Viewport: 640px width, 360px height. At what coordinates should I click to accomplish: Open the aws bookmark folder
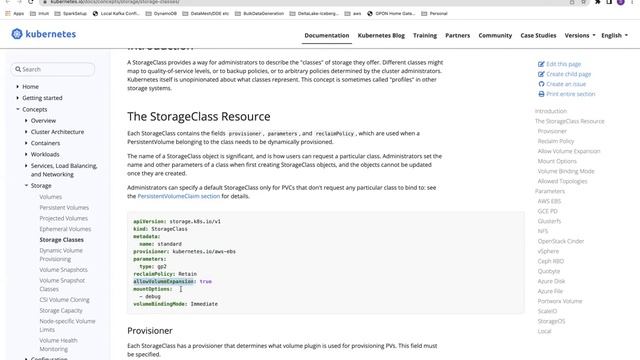(353, 13)
